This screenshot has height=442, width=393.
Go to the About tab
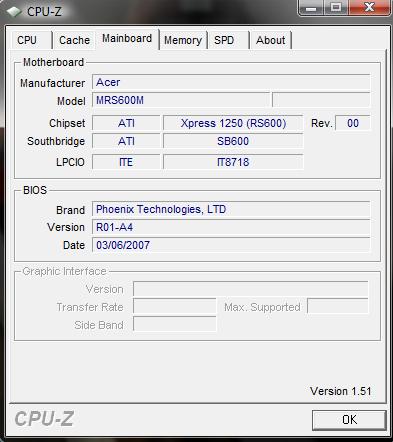click(x=271, y=40)
